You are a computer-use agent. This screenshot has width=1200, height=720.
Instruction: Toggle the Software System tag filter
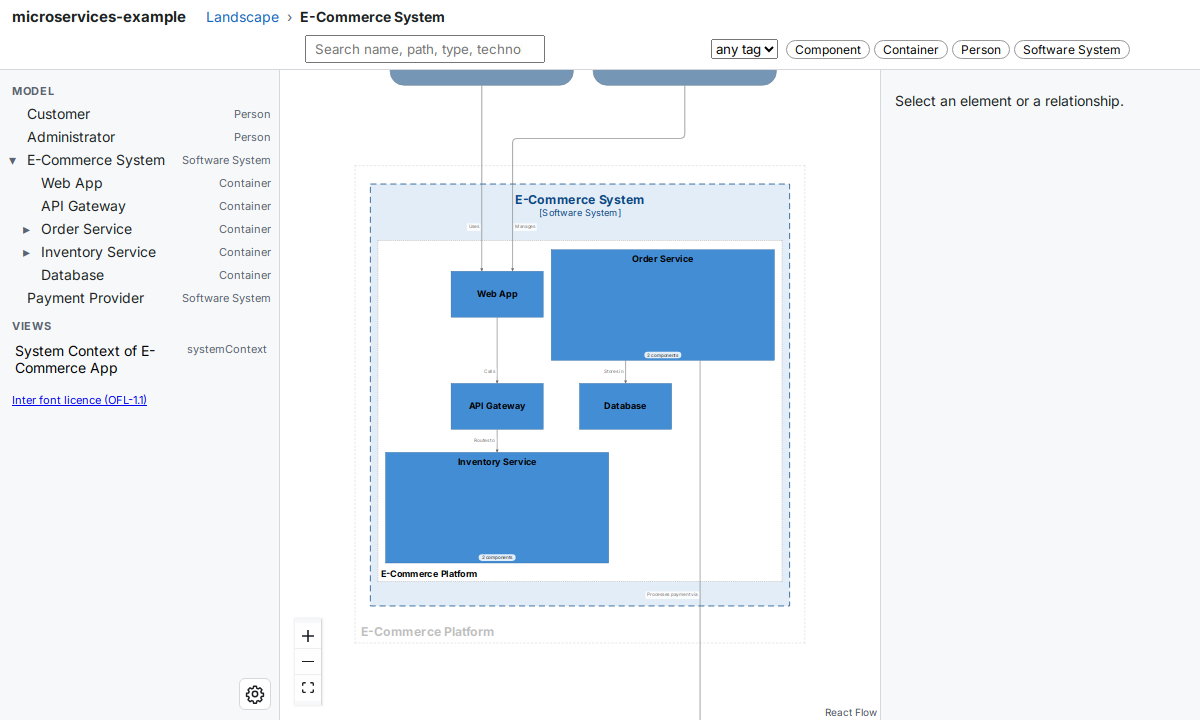[1072, 50]
